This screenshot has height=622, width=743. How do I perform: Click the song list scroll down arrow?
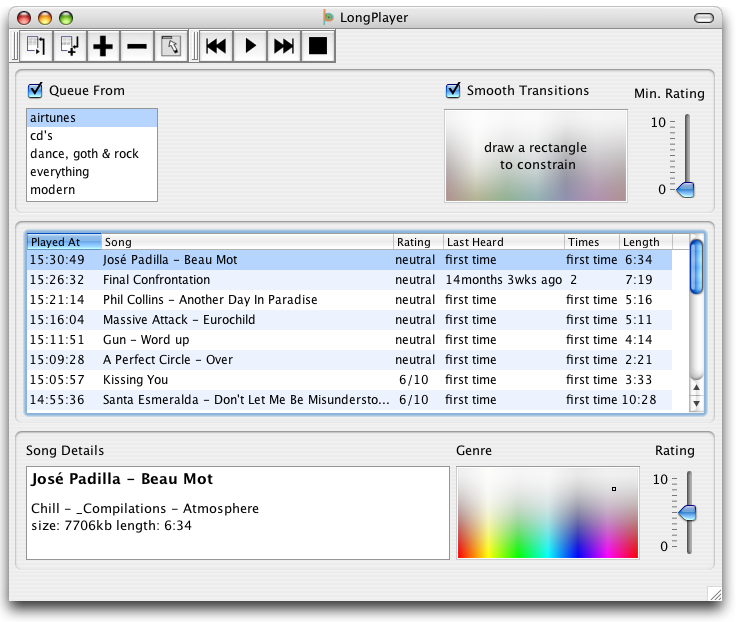point(696,402)
